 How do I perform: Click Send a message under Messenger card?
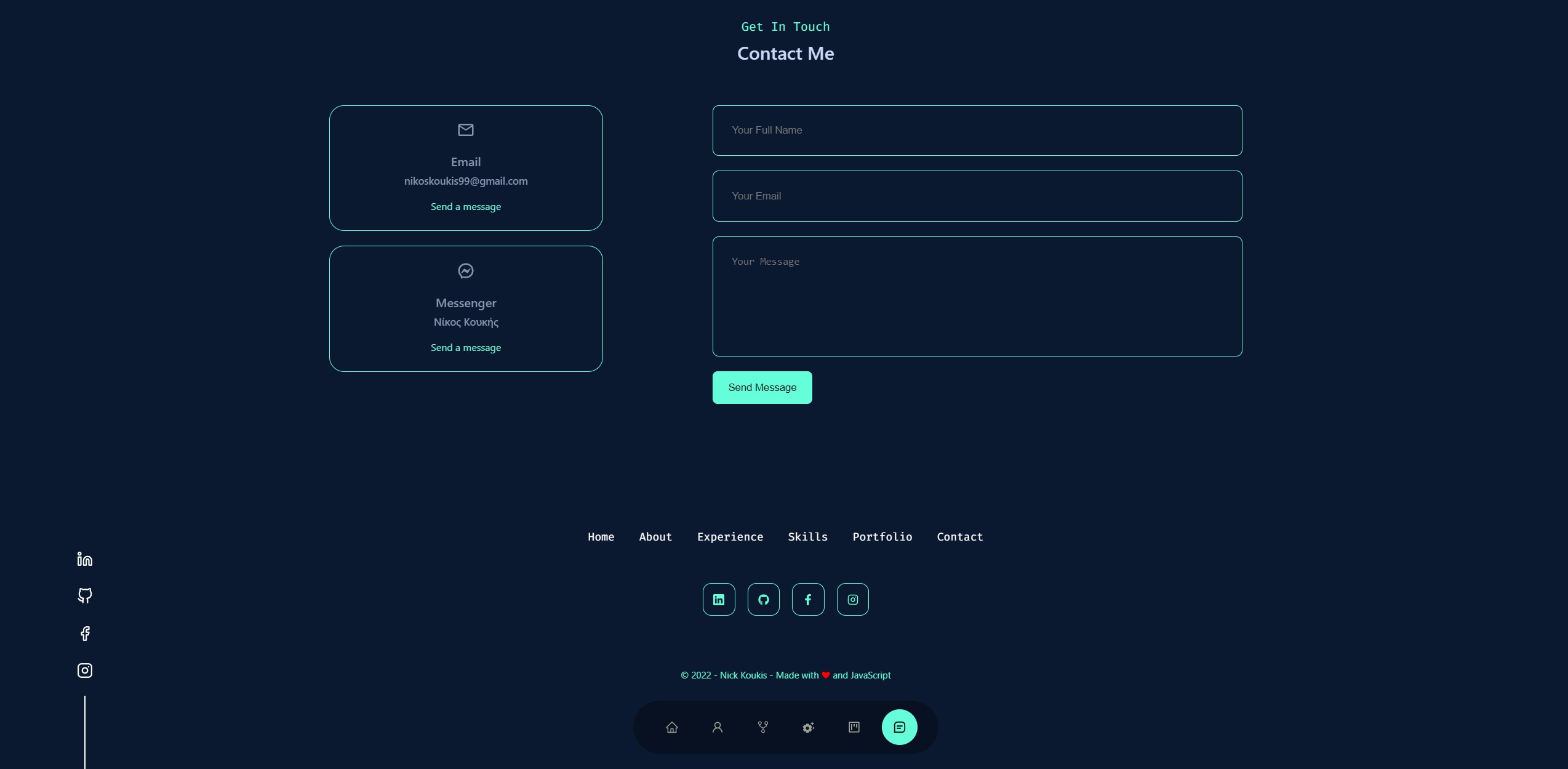click(466, 348)
